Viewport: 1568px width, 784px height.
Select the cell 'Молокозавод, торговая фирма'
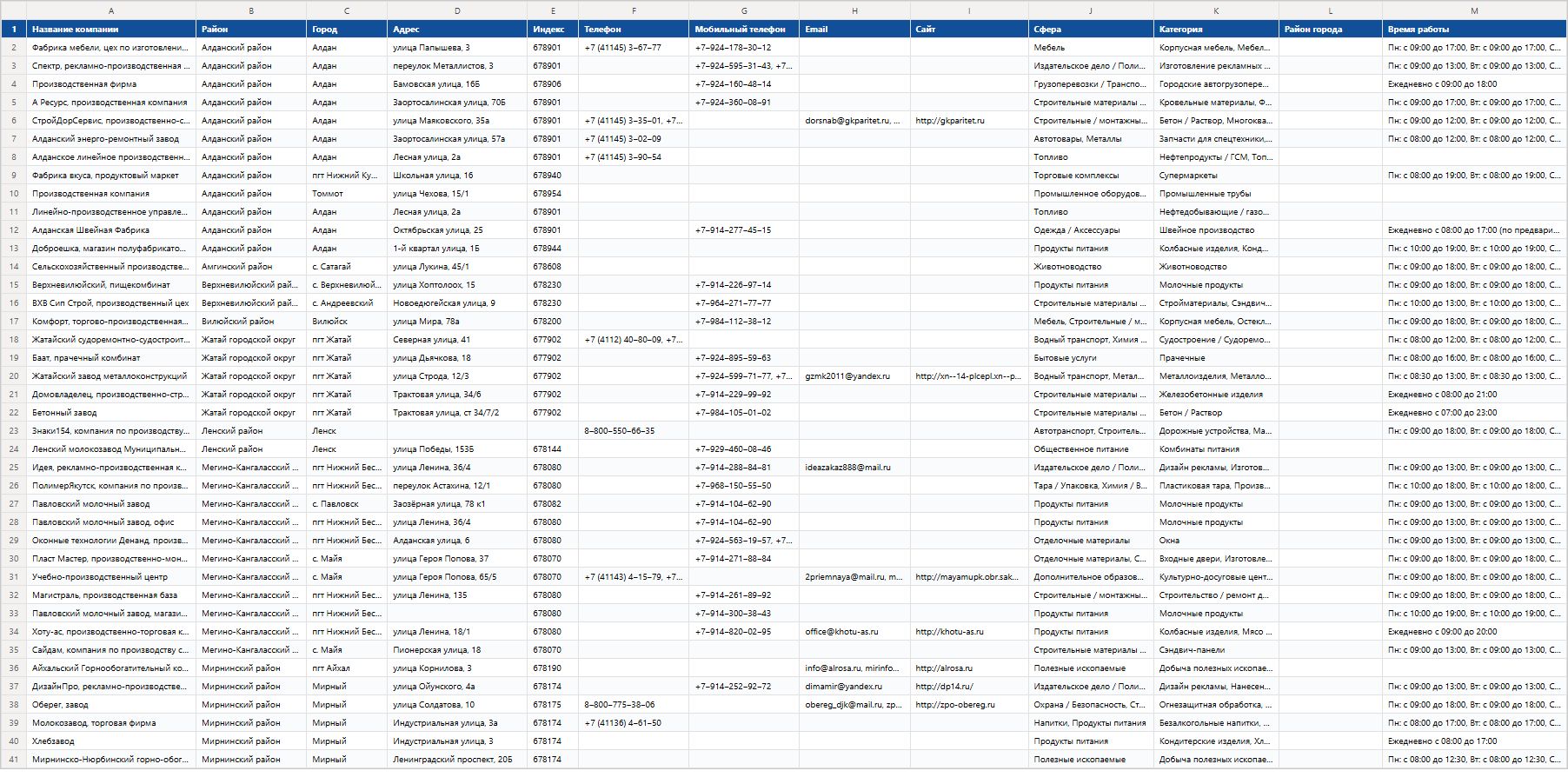pyautogui.click(x=111, y=723)
